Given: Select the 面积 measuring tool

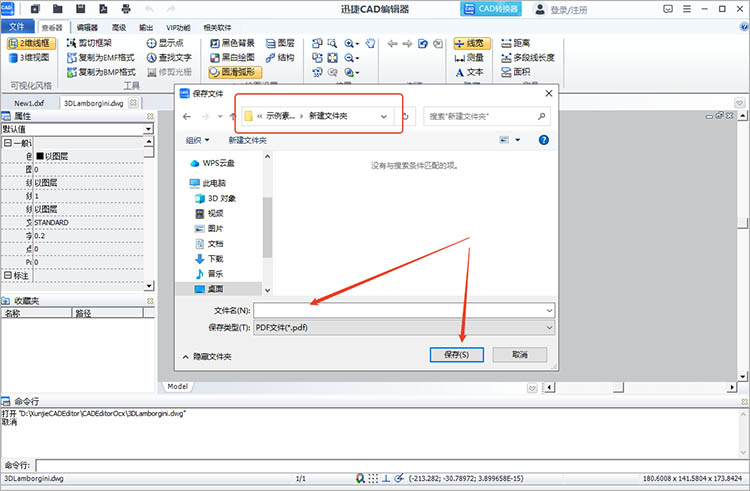Looking at the screenshot, I should click(516, 72).
